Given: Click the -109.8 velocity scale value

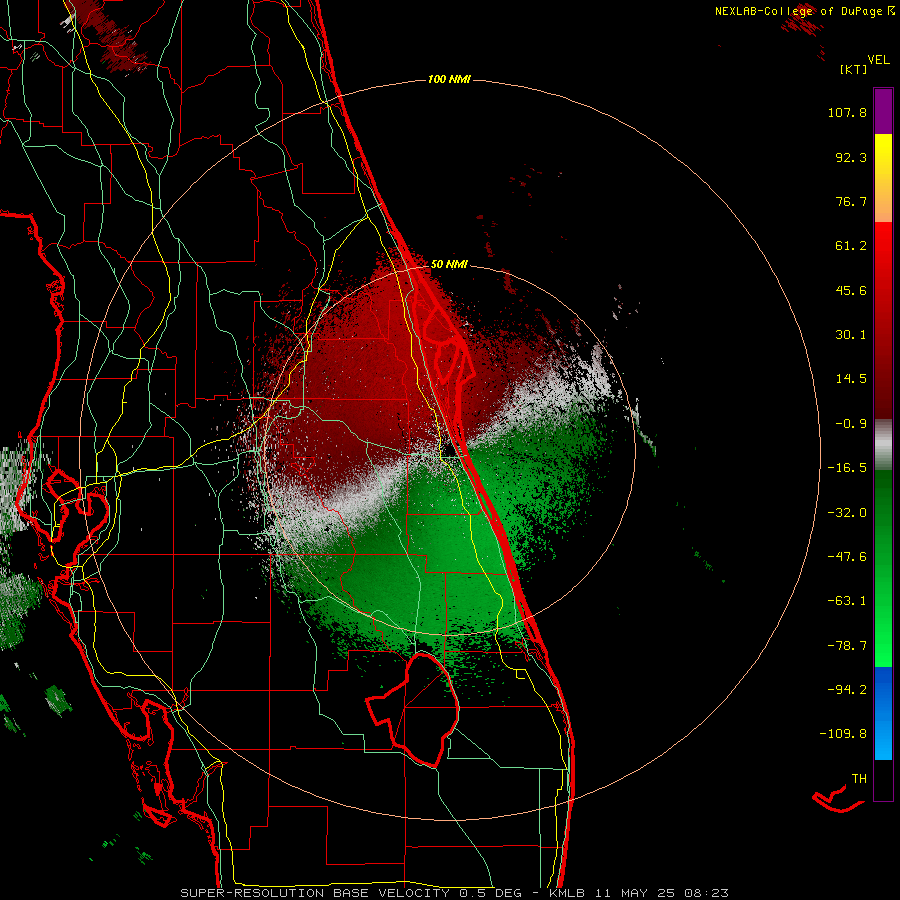Looking at the screenshot, I should pos(844,734).
